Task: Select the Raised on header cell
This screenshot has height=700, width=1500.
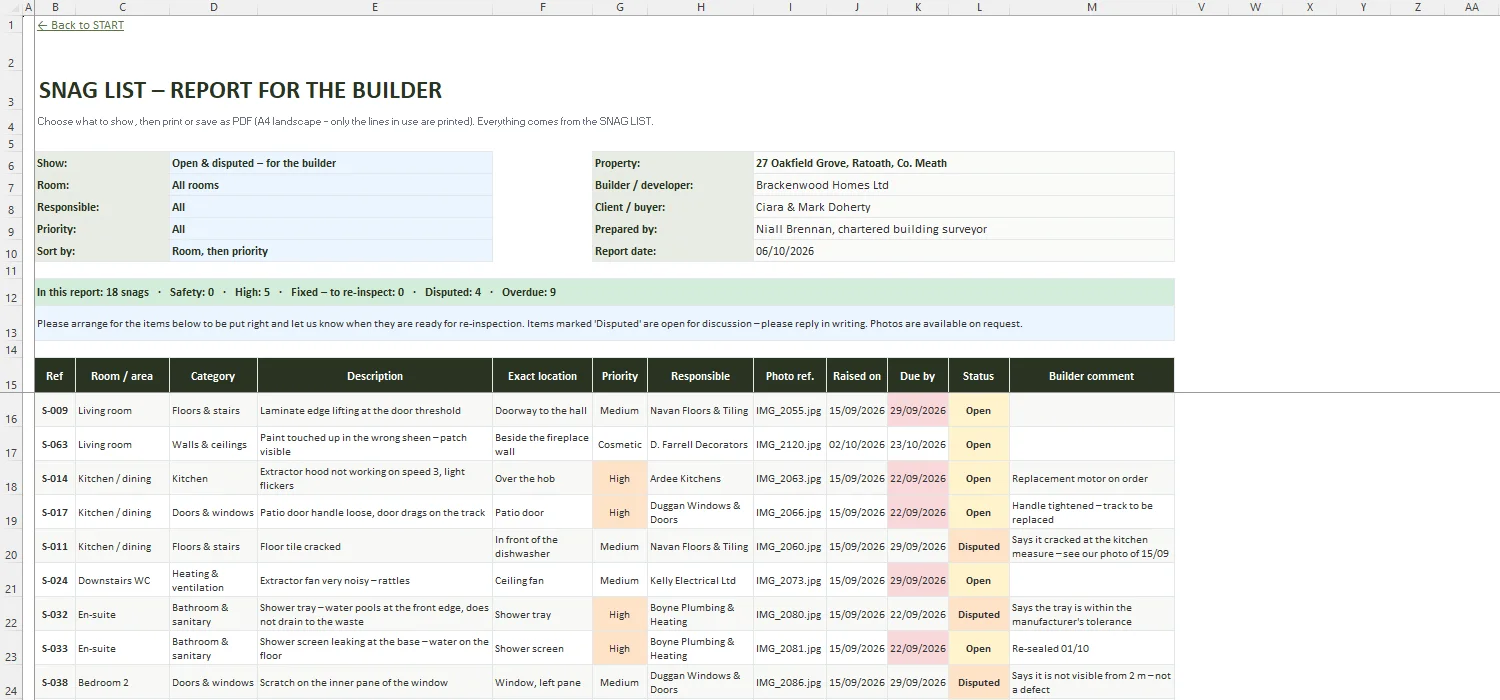Action: pyautogui.click(x=857, y=376)
